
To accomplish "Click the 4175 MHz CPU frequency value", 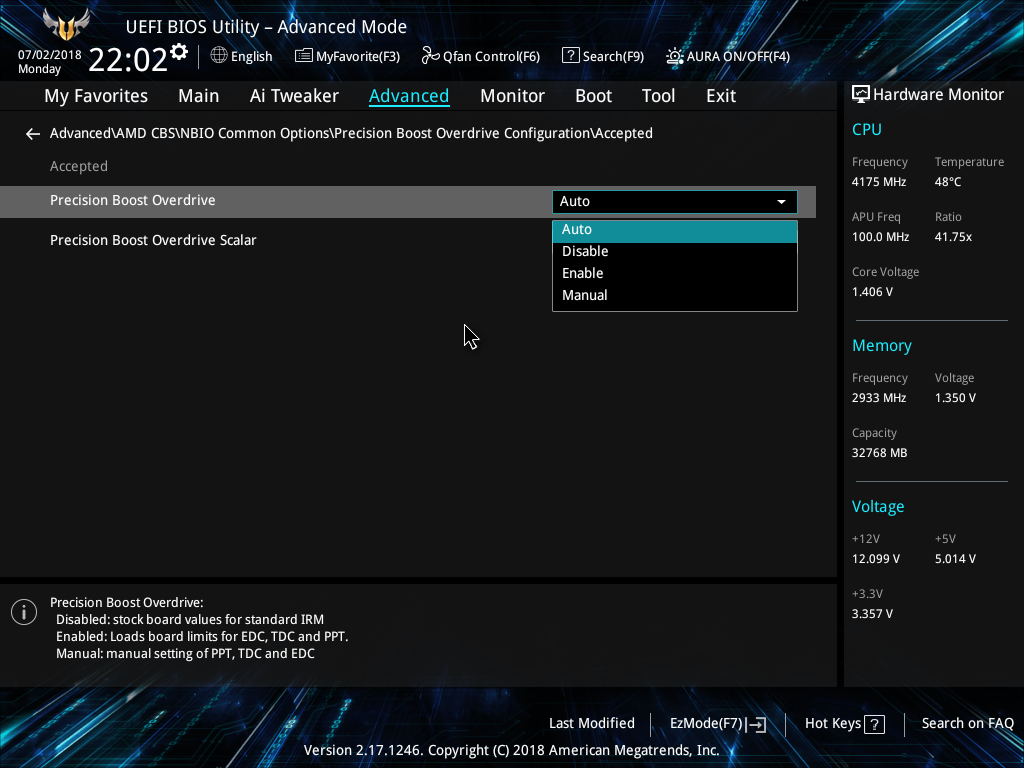I will [x=878, y=182].
